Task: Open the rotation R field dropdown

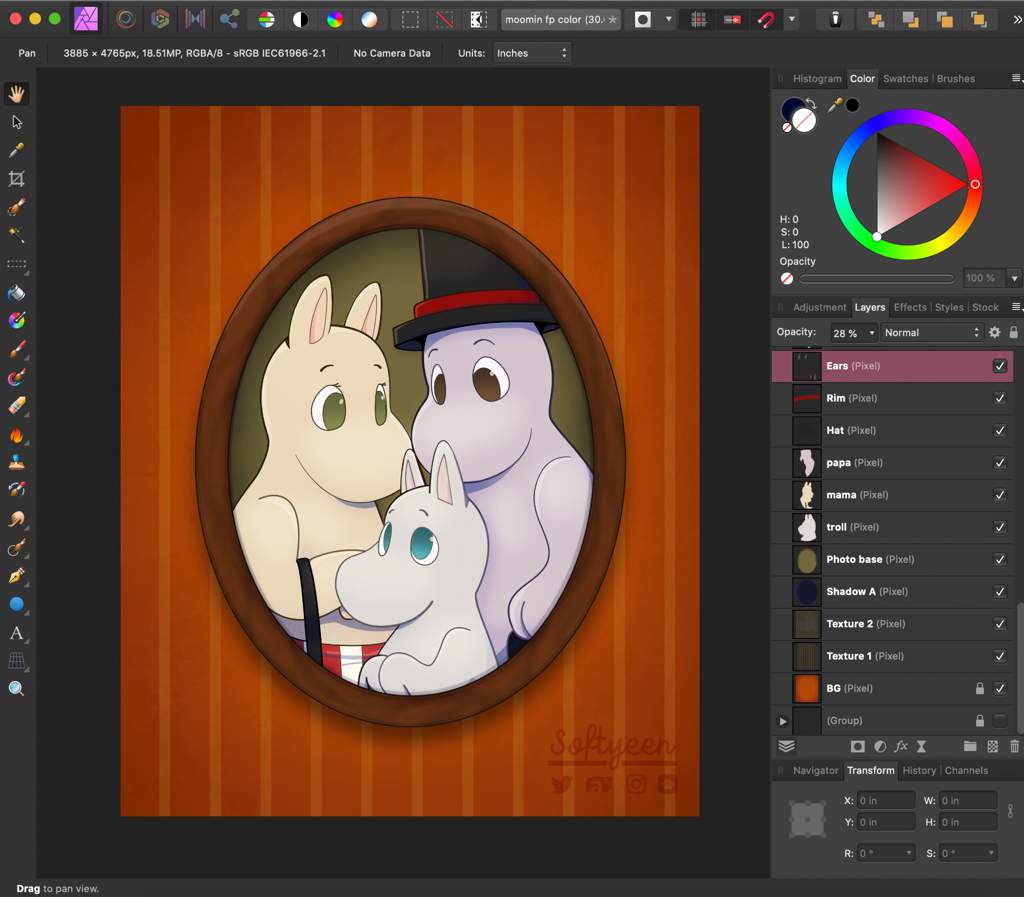Action: click(908, 853)
